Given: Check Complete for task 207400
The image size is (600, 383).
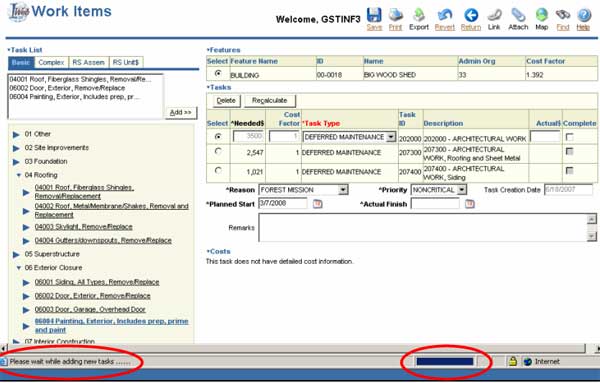Looking at the screenshot, I should click(569, 171).
